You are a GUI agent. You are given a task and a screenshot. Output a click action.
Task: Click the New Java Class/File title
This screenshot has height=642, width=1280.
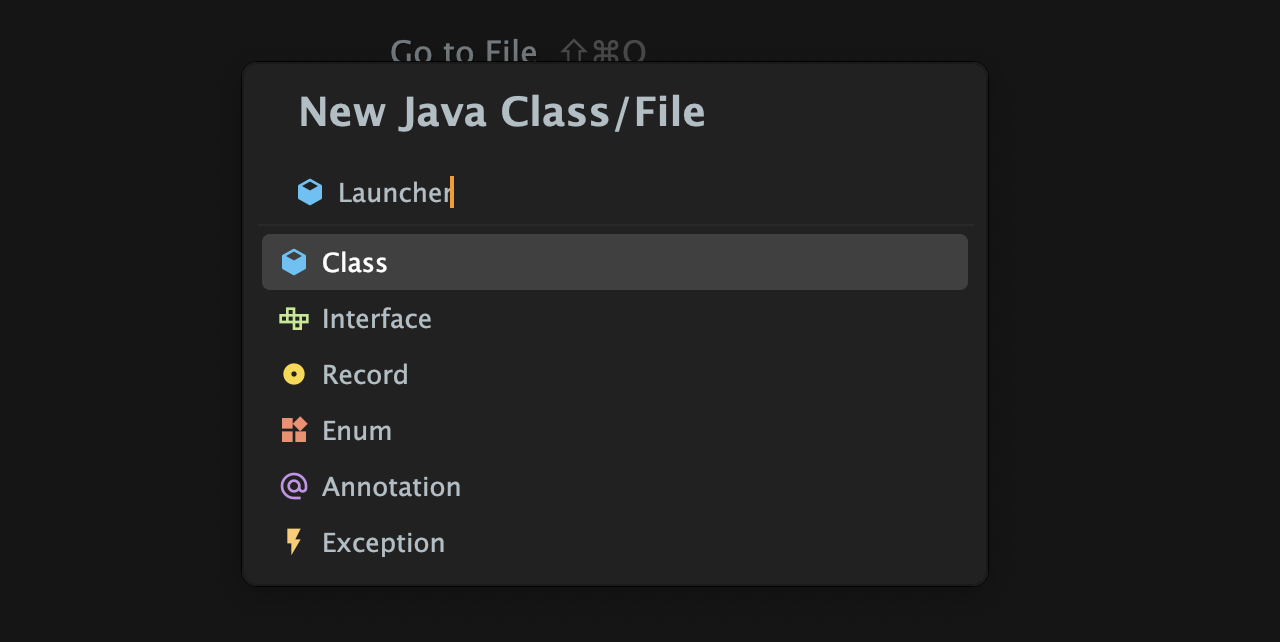(x=502, y=112)
